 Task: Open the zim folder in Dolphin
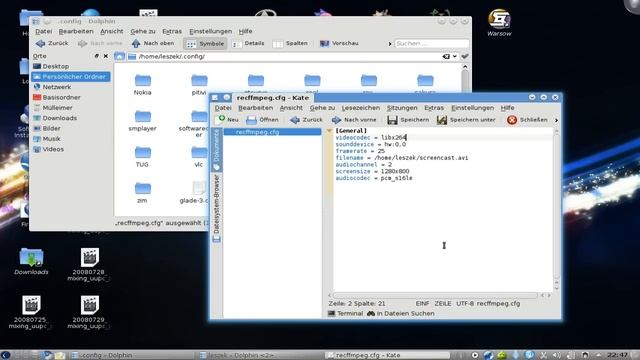tap(142, 193)
